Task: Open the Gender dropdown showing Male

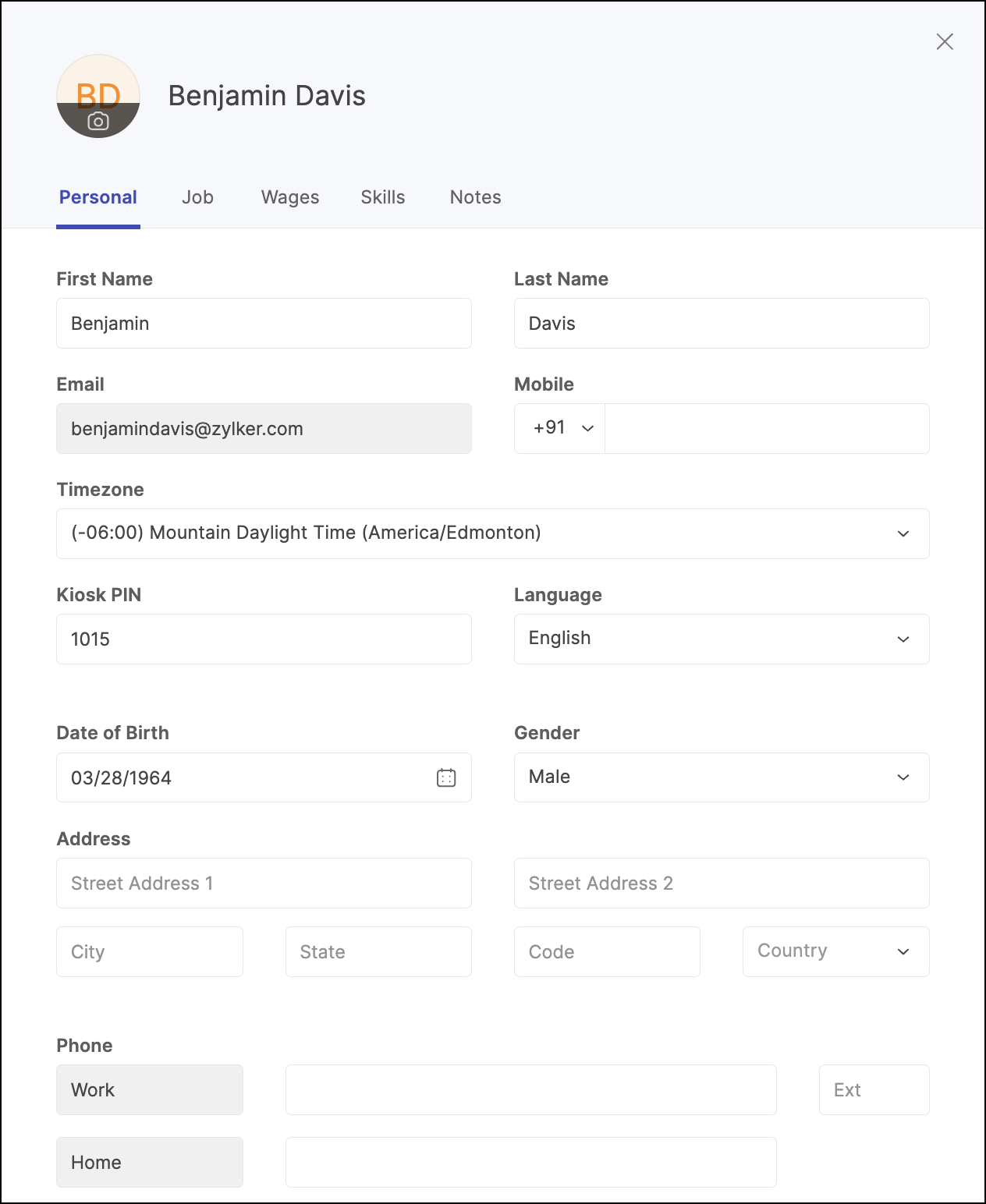Action: tap(722, 777)
